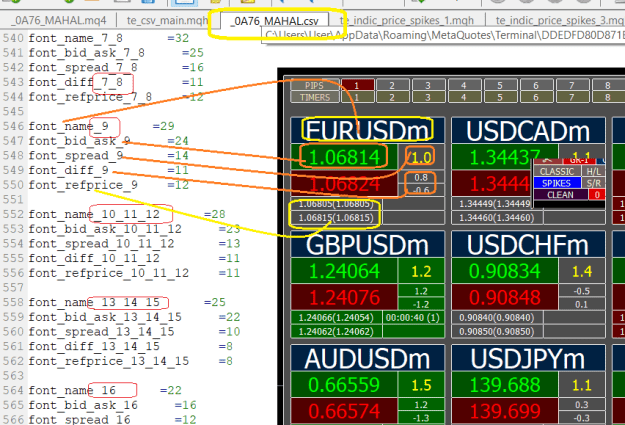625x425 pixels.
Task: Click code line 558 font_name_13_14_15
Action: click(x=128, y=303)
